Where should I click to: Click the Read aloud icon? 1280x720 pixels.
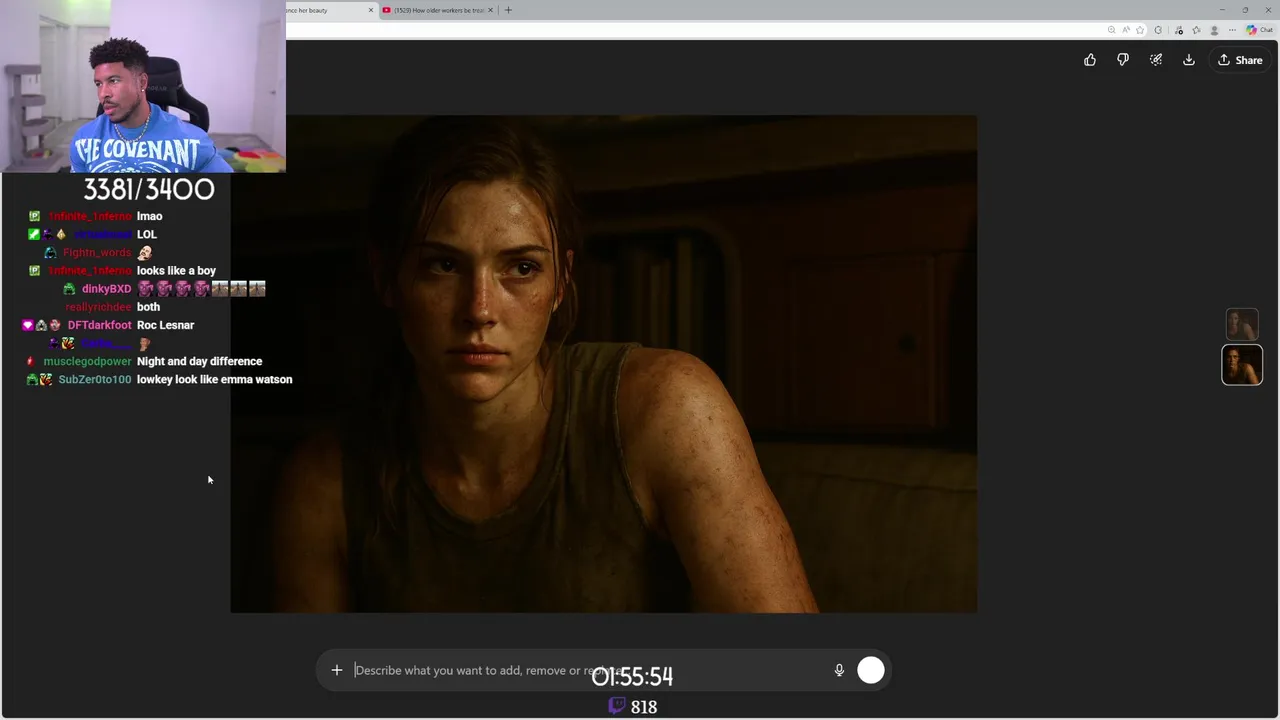click(1126, 30)
